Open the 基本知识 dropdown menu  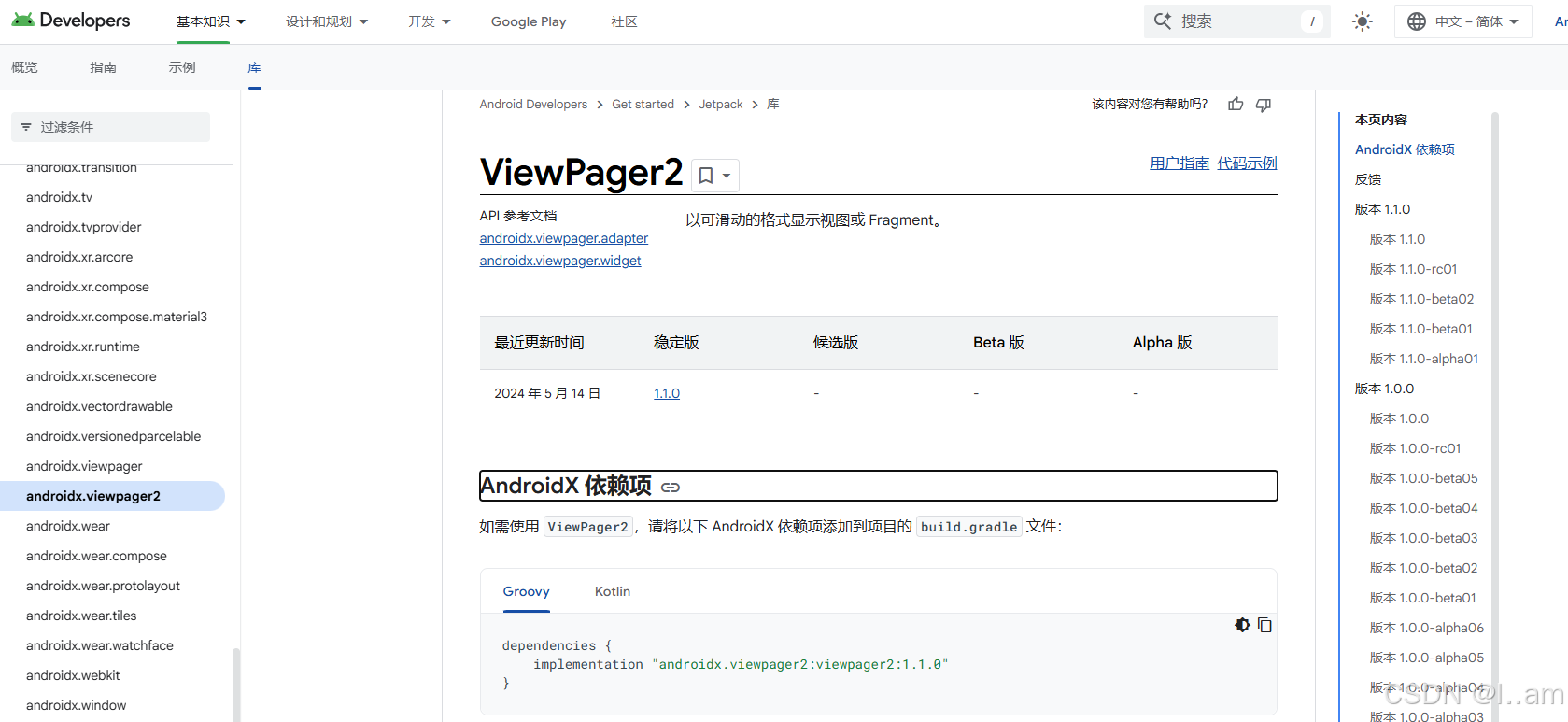point(211,21)
